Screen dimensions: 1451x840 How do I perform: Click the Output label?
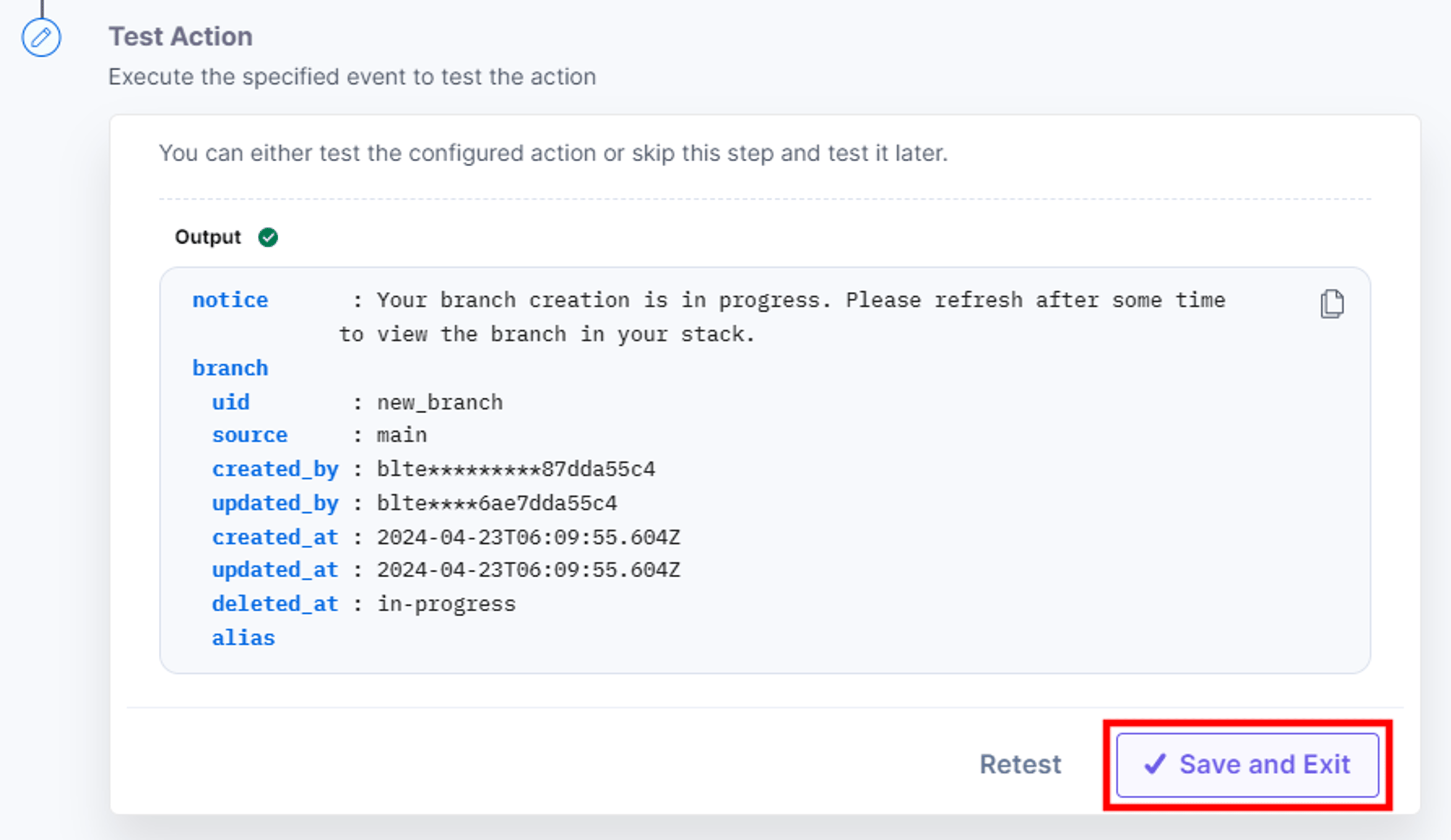(208, 237)
